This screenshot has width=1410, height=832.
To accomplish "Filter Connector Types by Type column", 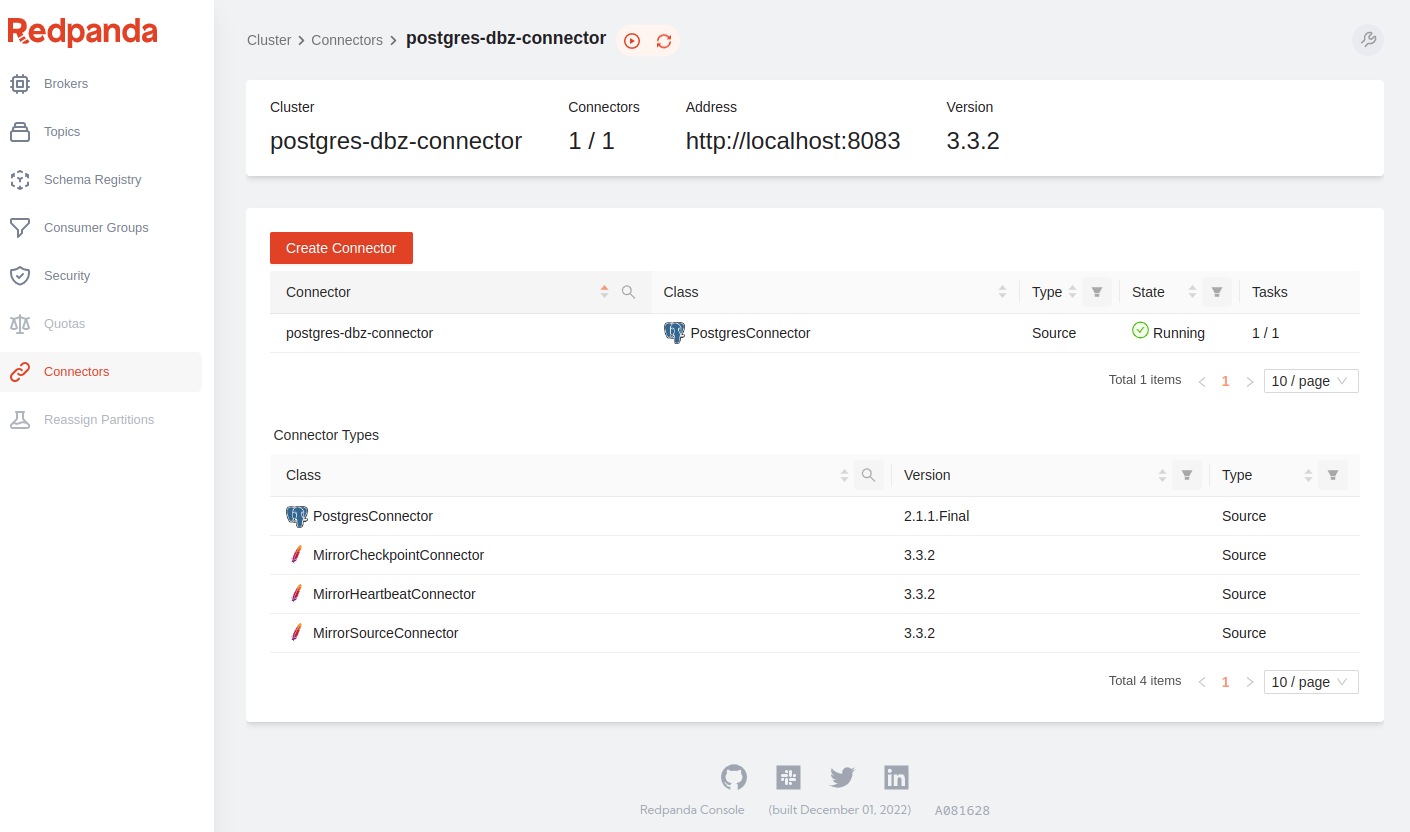I will tap(1333, 475).
